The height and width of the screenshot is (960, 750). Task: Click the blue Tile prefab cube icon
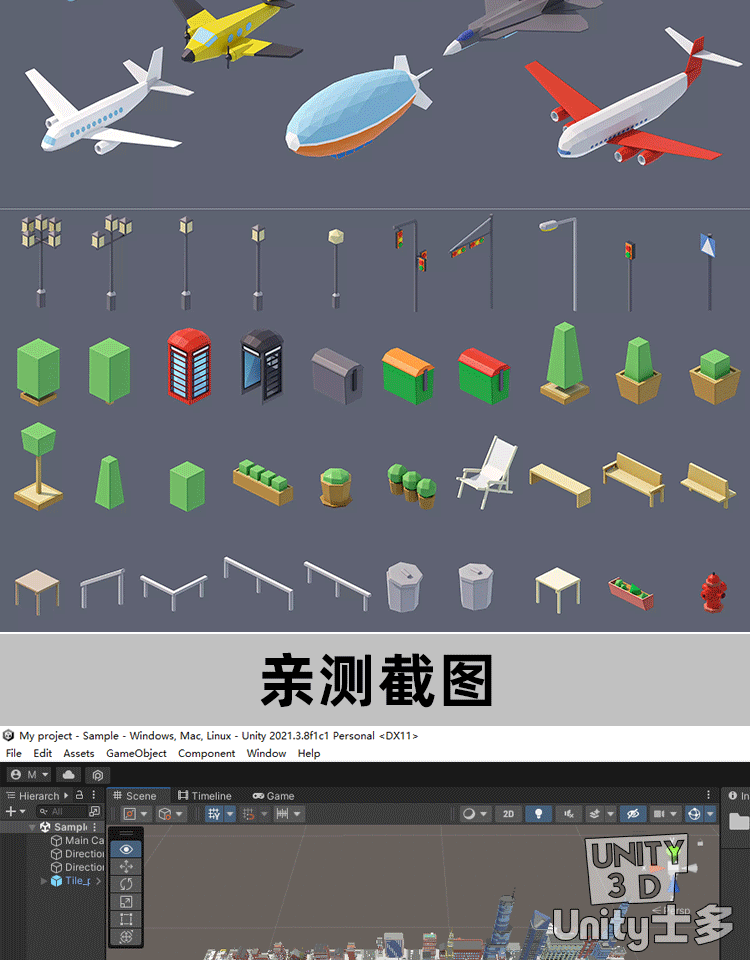tap(56, 881)
